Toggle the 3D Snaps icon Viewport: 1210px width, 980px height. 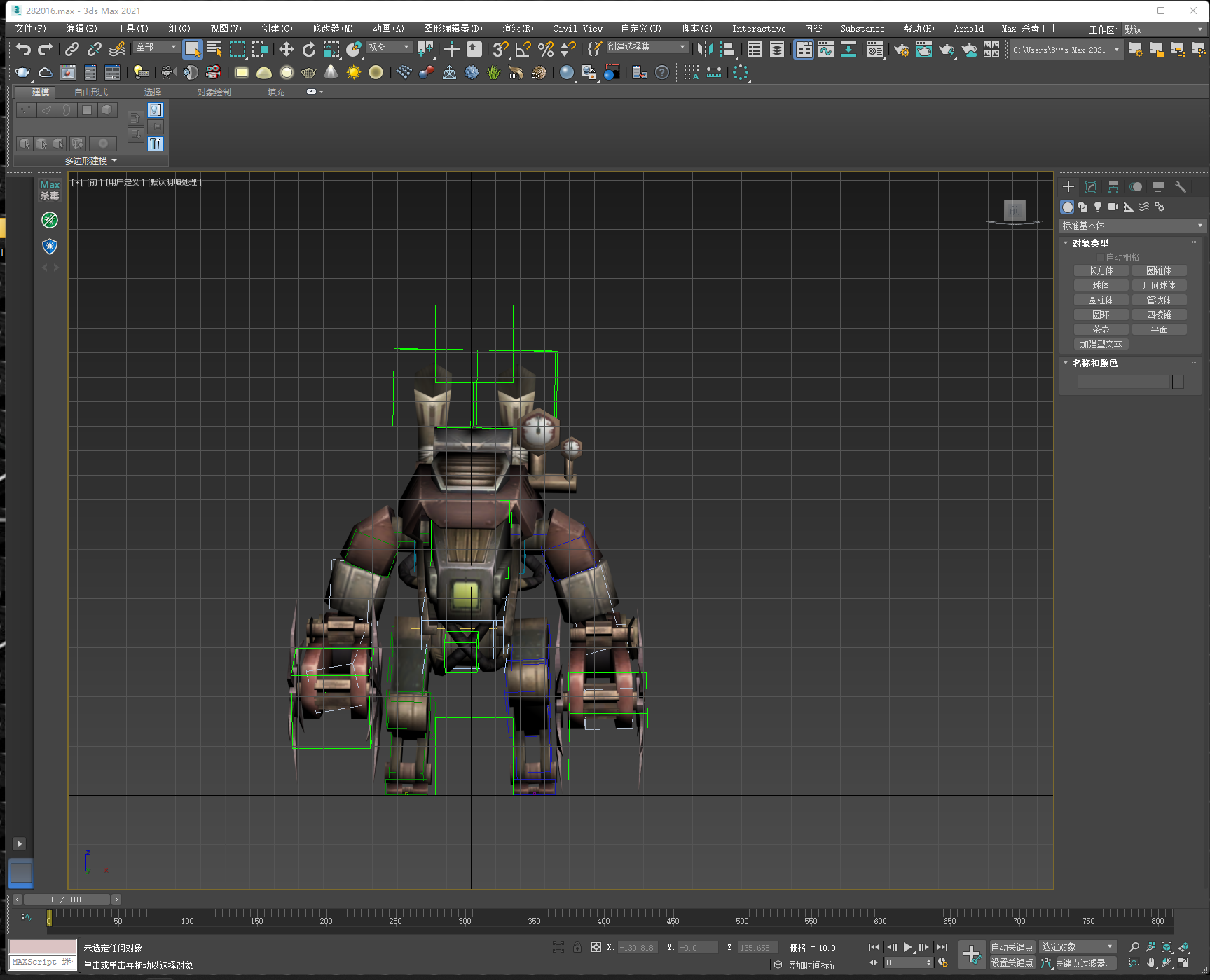pos(500,49)
